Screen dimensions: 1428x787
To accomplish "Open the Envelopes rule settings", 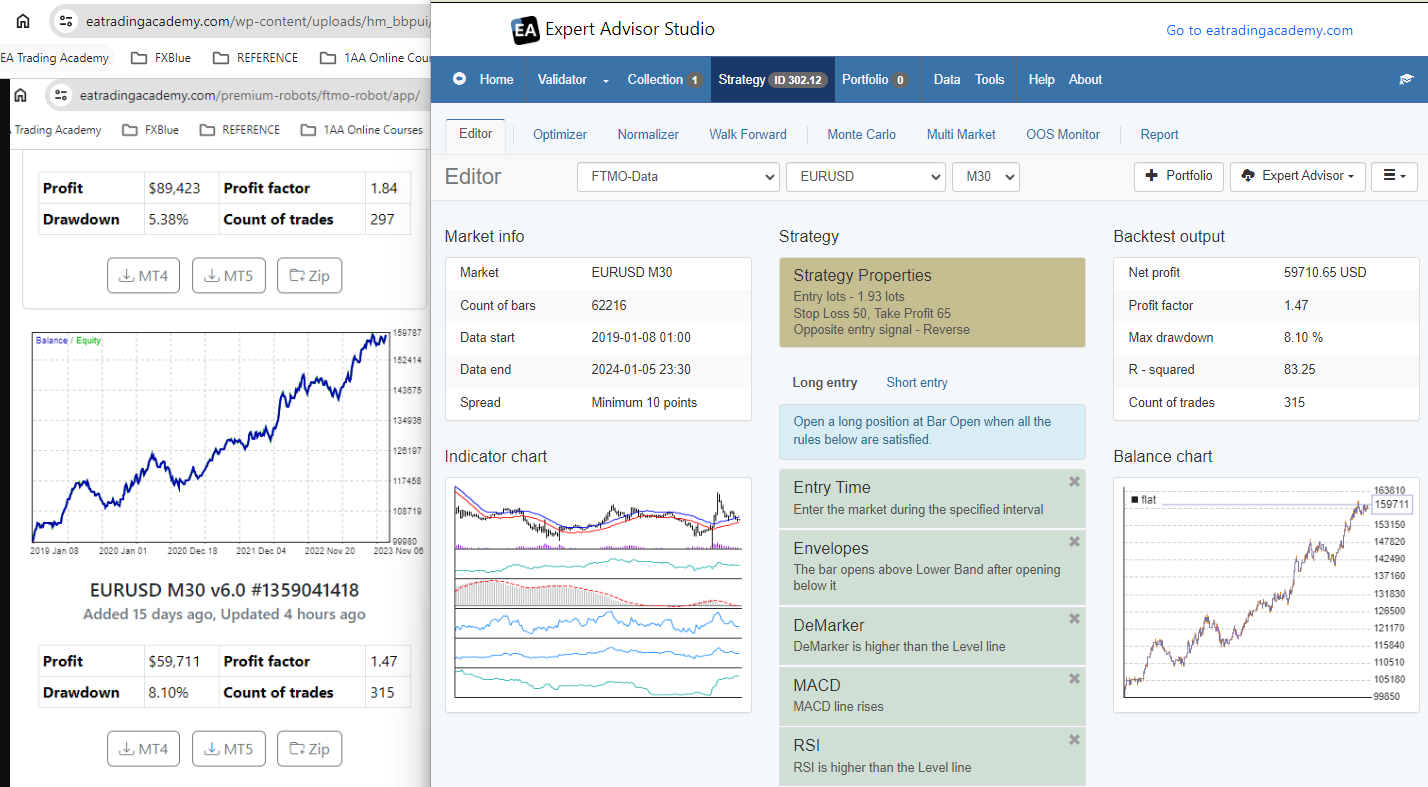I will point(932,568).
